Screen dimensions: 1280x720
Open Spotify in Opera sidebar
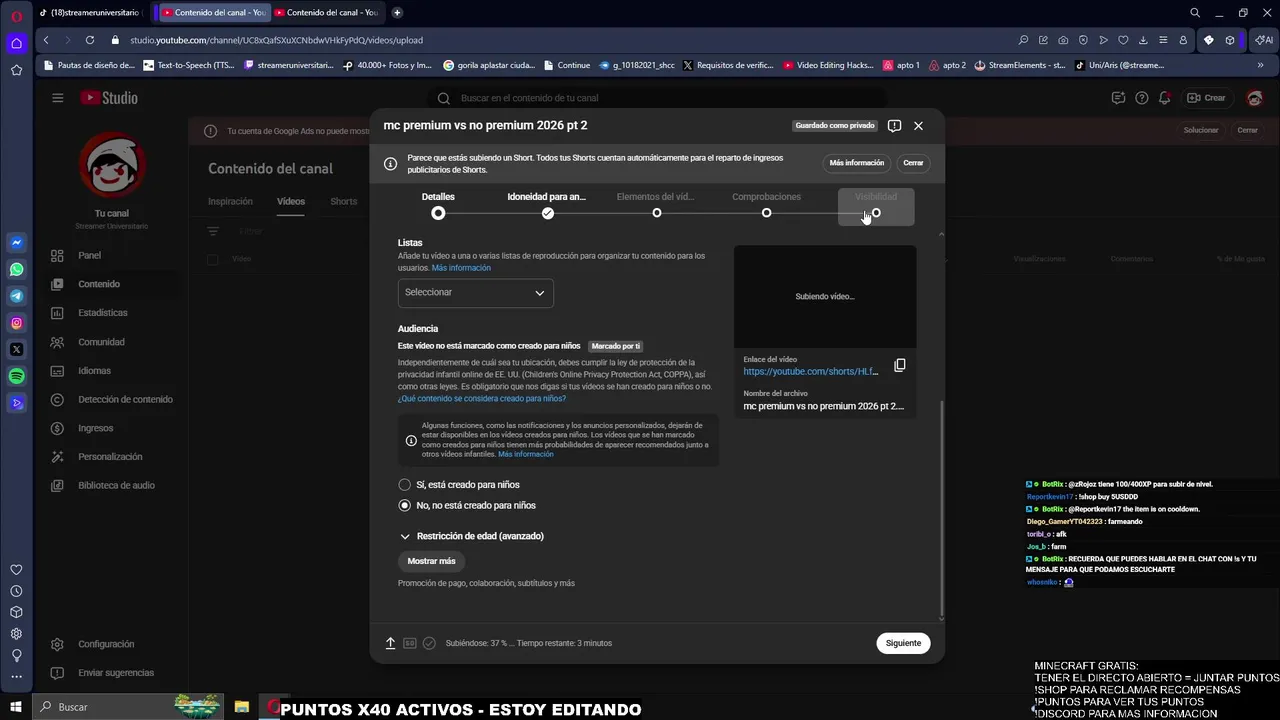click(17, 377)
